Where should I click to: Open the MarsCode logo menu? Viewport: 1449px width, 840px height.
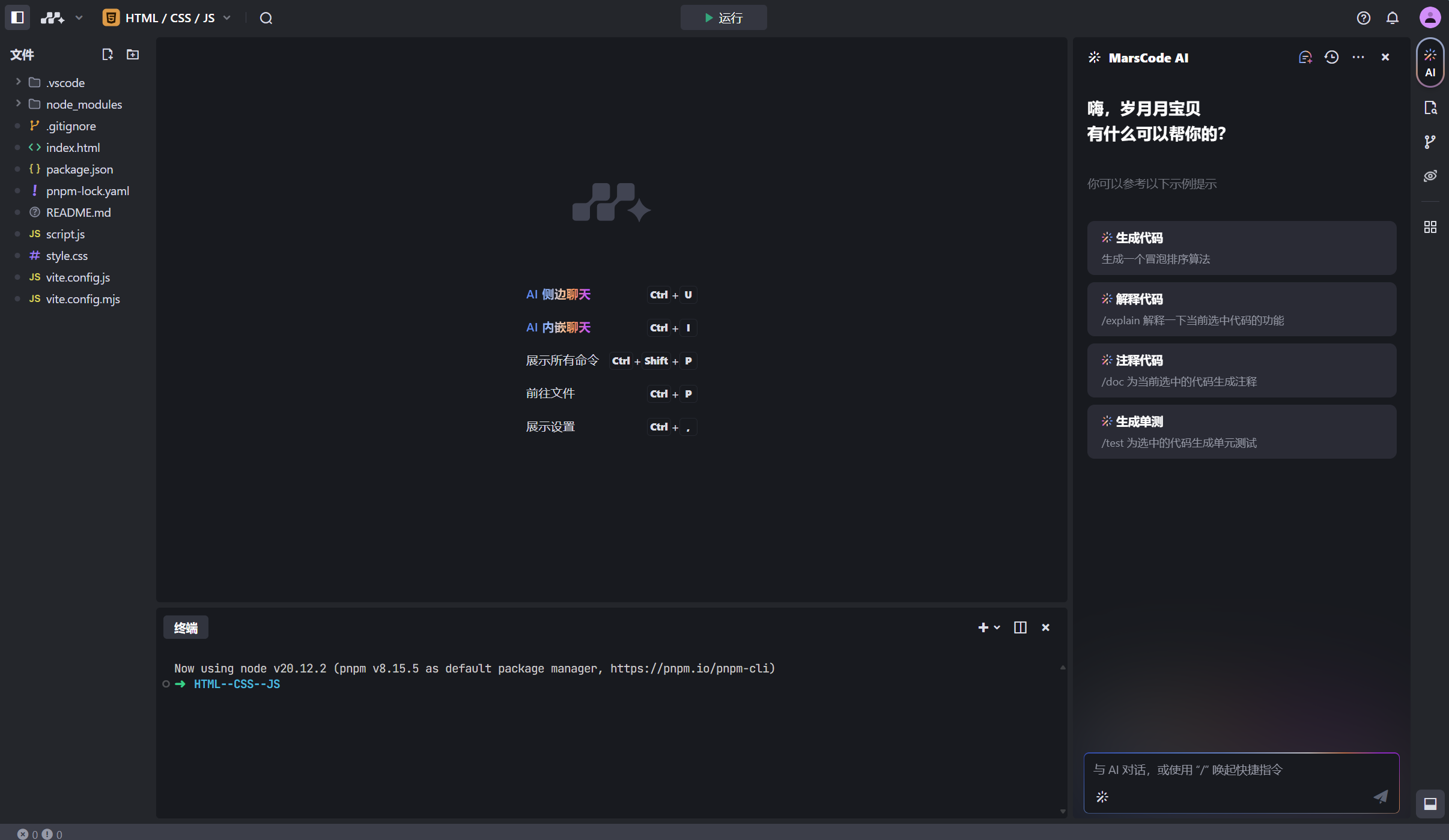[x=52, y=18]
